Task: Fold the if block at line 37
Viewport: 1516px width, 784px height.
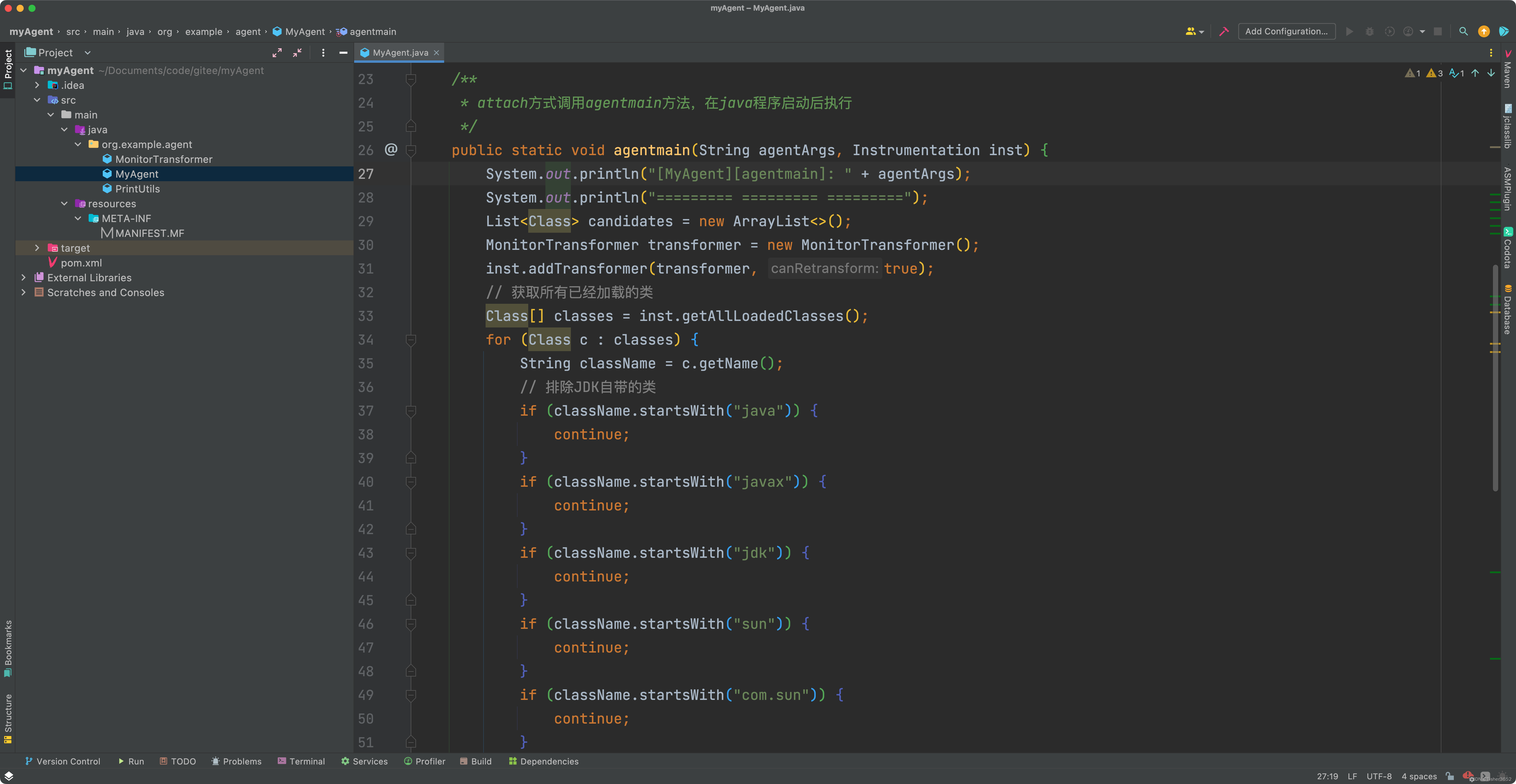Action: coord(411,411)
